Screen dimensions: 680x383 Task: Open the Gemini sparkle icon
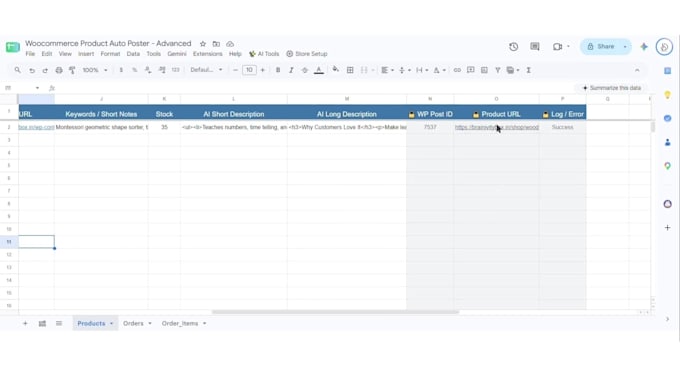pos(644,46)
